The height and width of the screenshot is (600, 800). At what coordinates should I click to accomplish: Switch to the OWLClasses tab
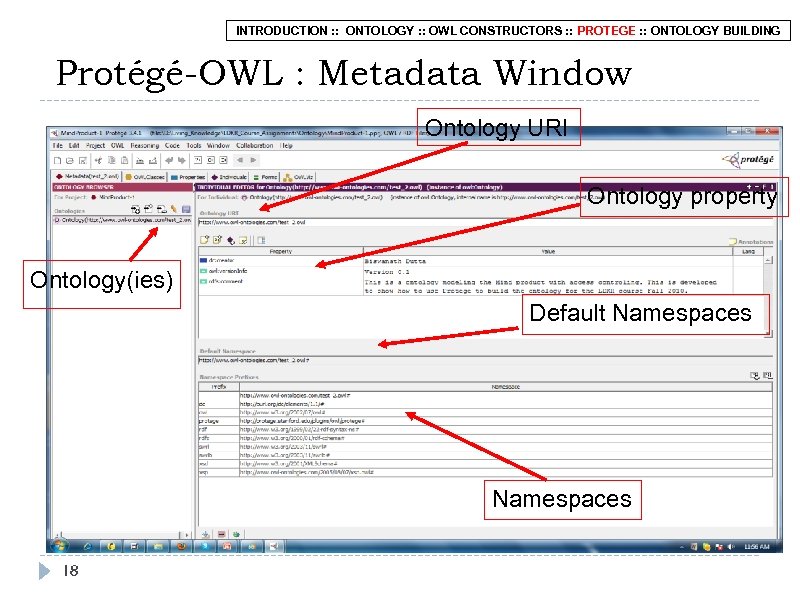147,177
